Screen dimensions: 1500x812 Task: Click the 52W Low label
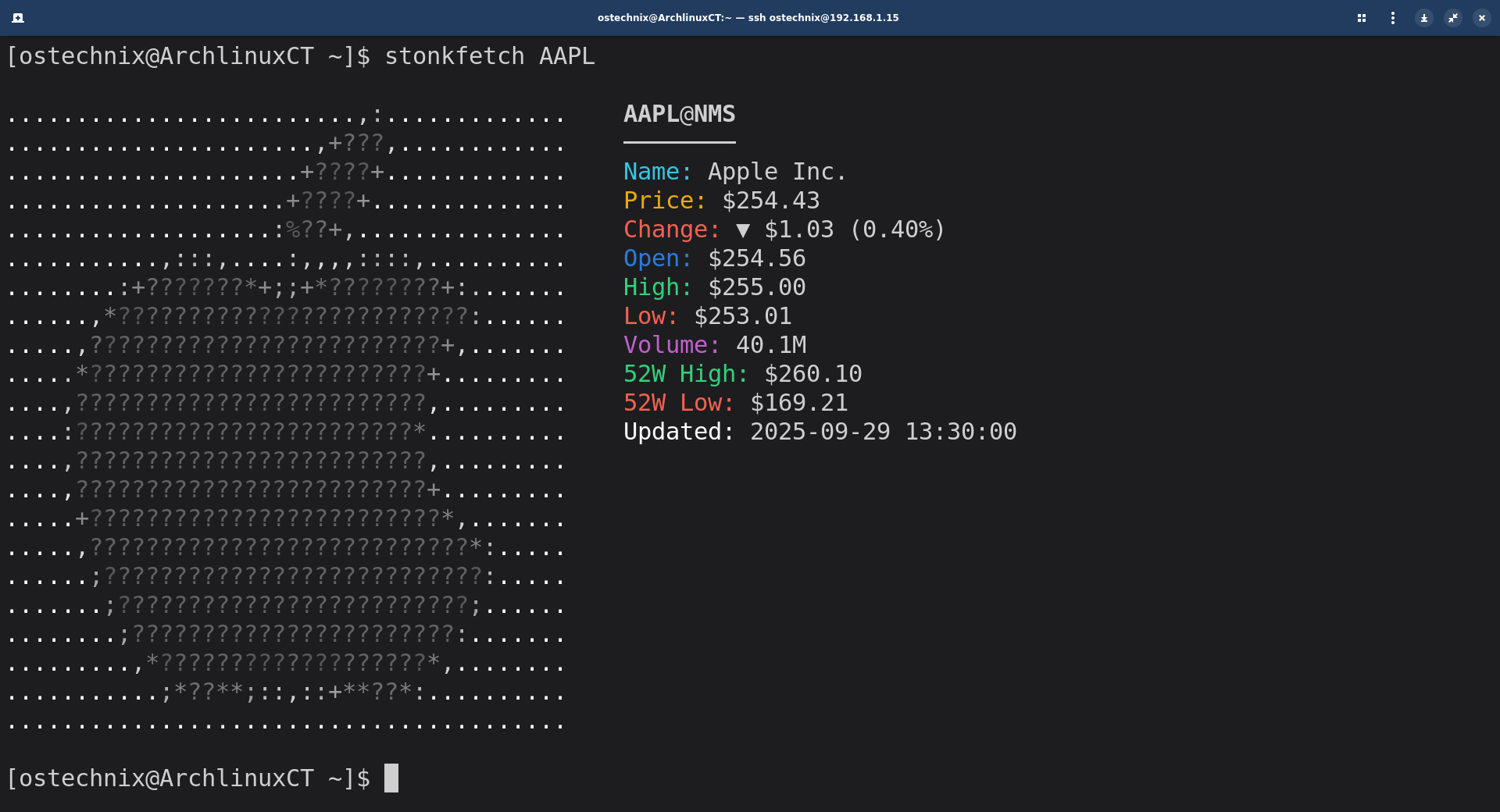[677, 403]
